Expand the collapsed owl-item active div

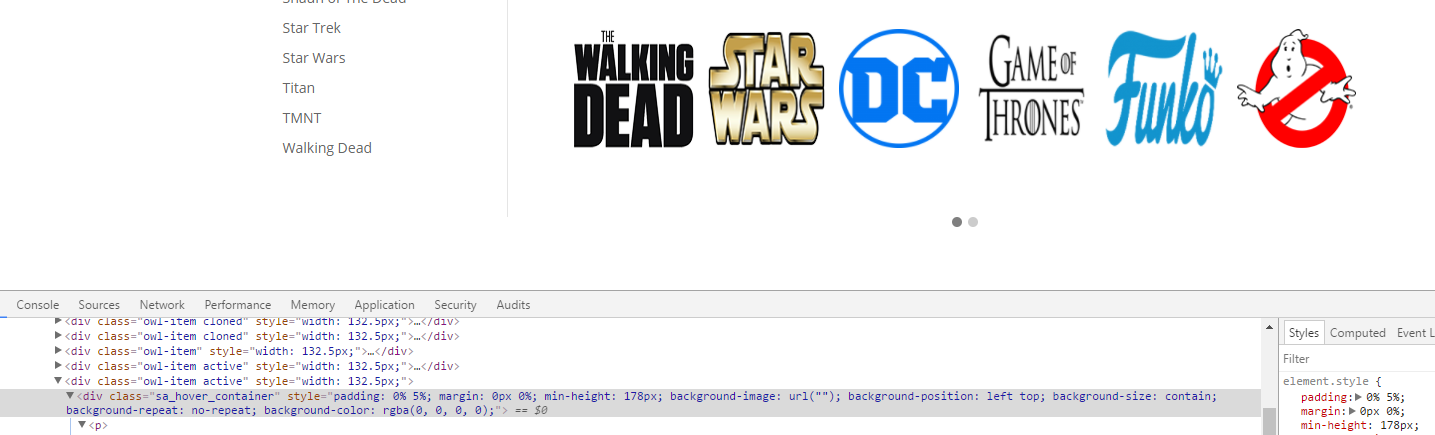(x=58, y=366)
